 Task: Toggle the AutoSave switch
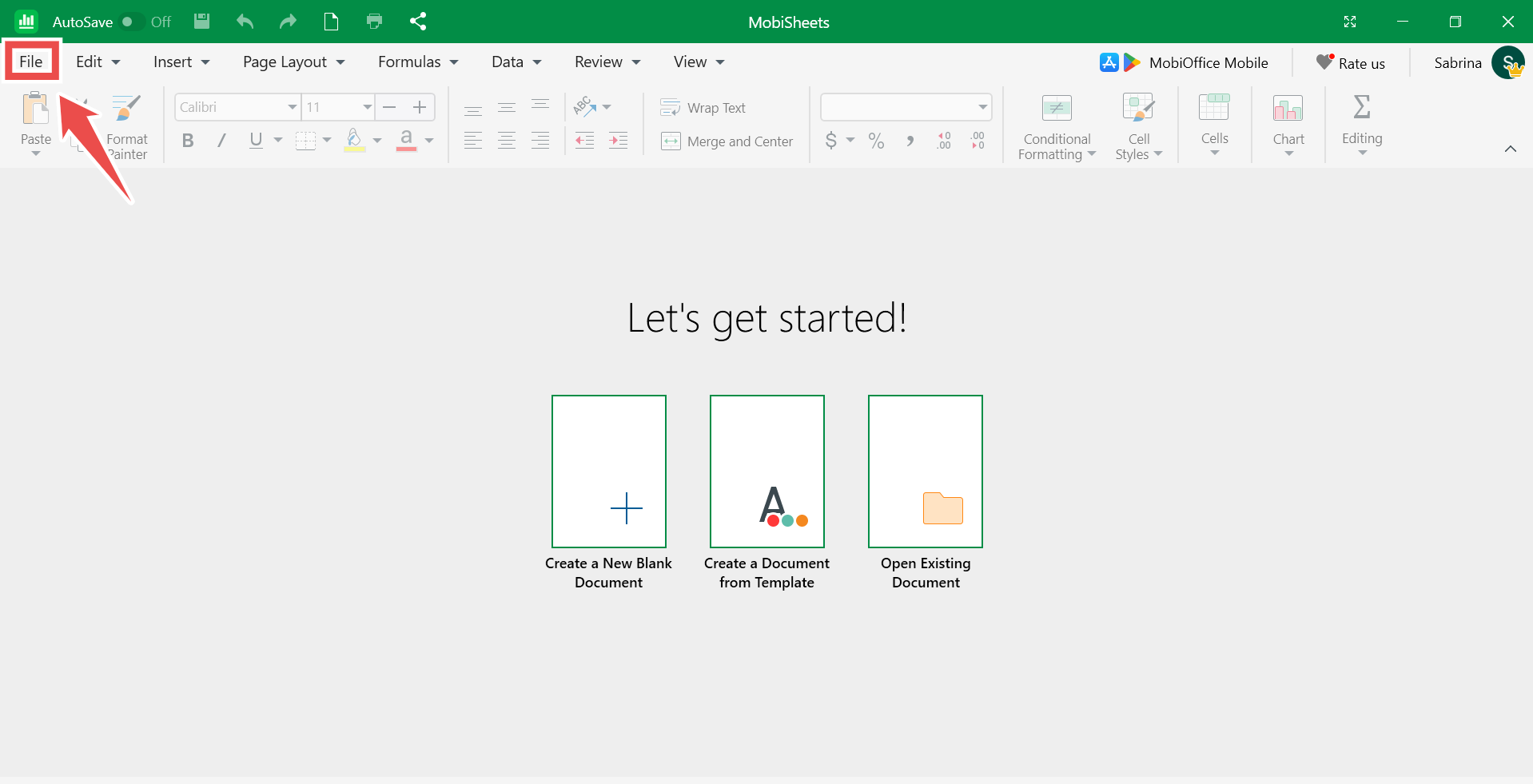132,22
